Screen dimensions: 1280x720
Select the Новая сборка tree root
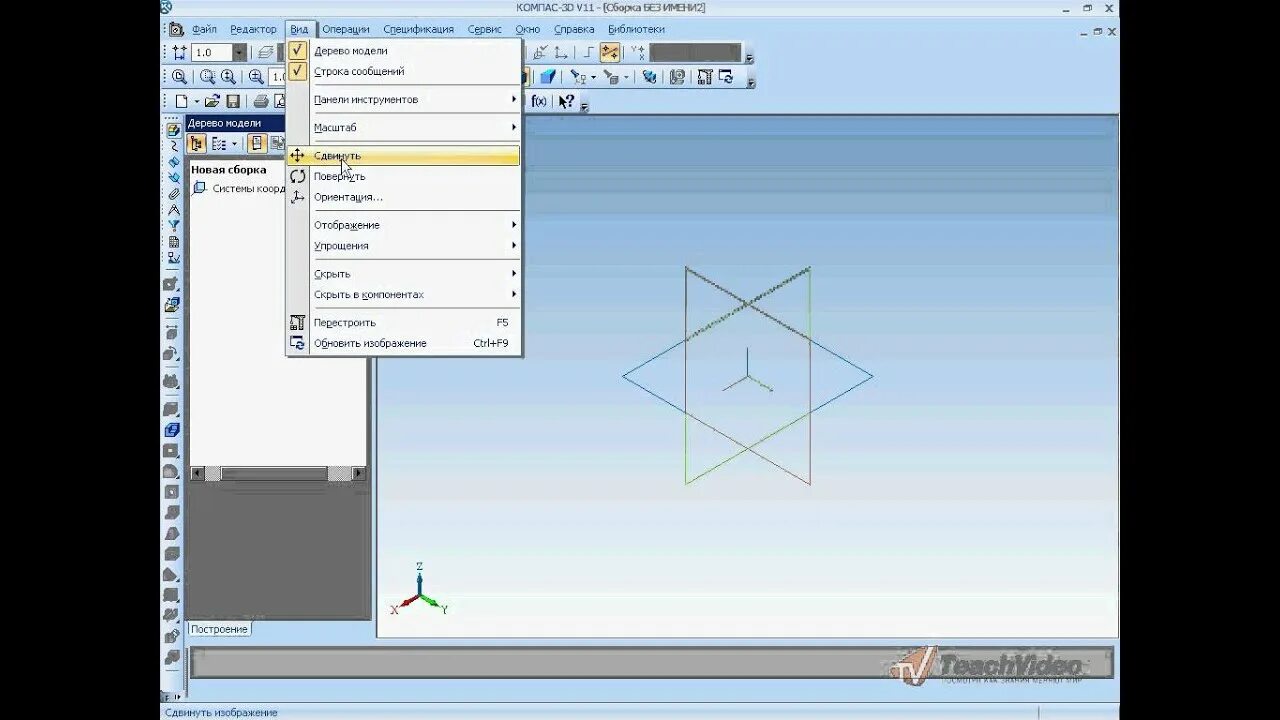click(229, 169)
